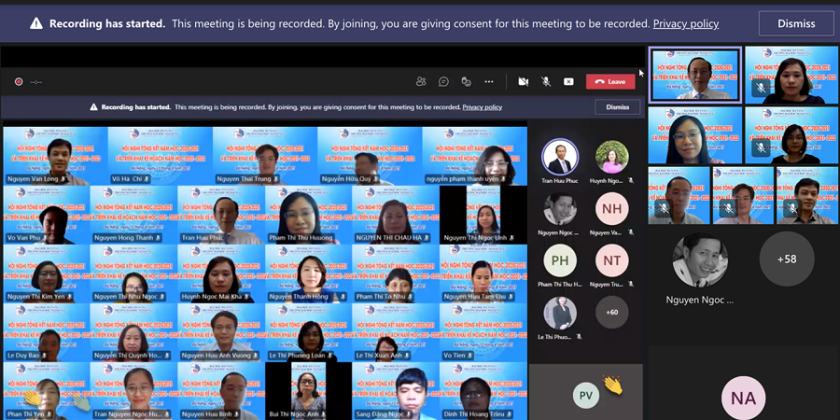
Task: Select the large Nguyen Ngoc ... avatar photo
Action: (700, 260)
